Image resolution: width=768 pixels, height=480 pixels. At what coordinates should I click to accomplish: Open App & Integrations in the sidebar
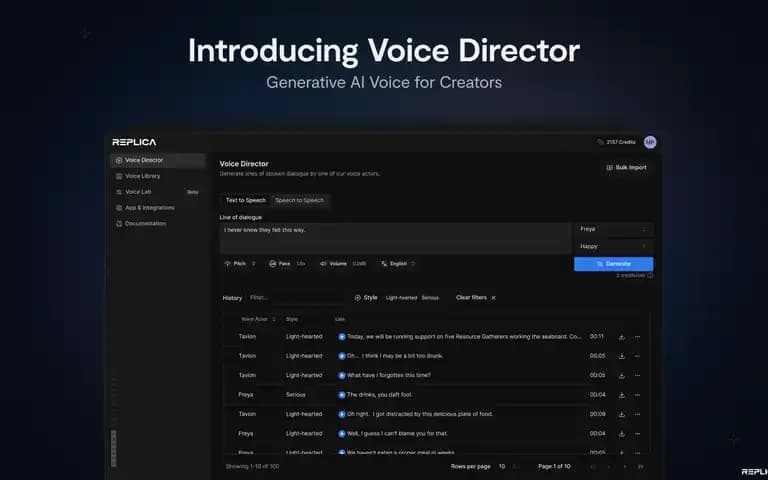[157, 208]
